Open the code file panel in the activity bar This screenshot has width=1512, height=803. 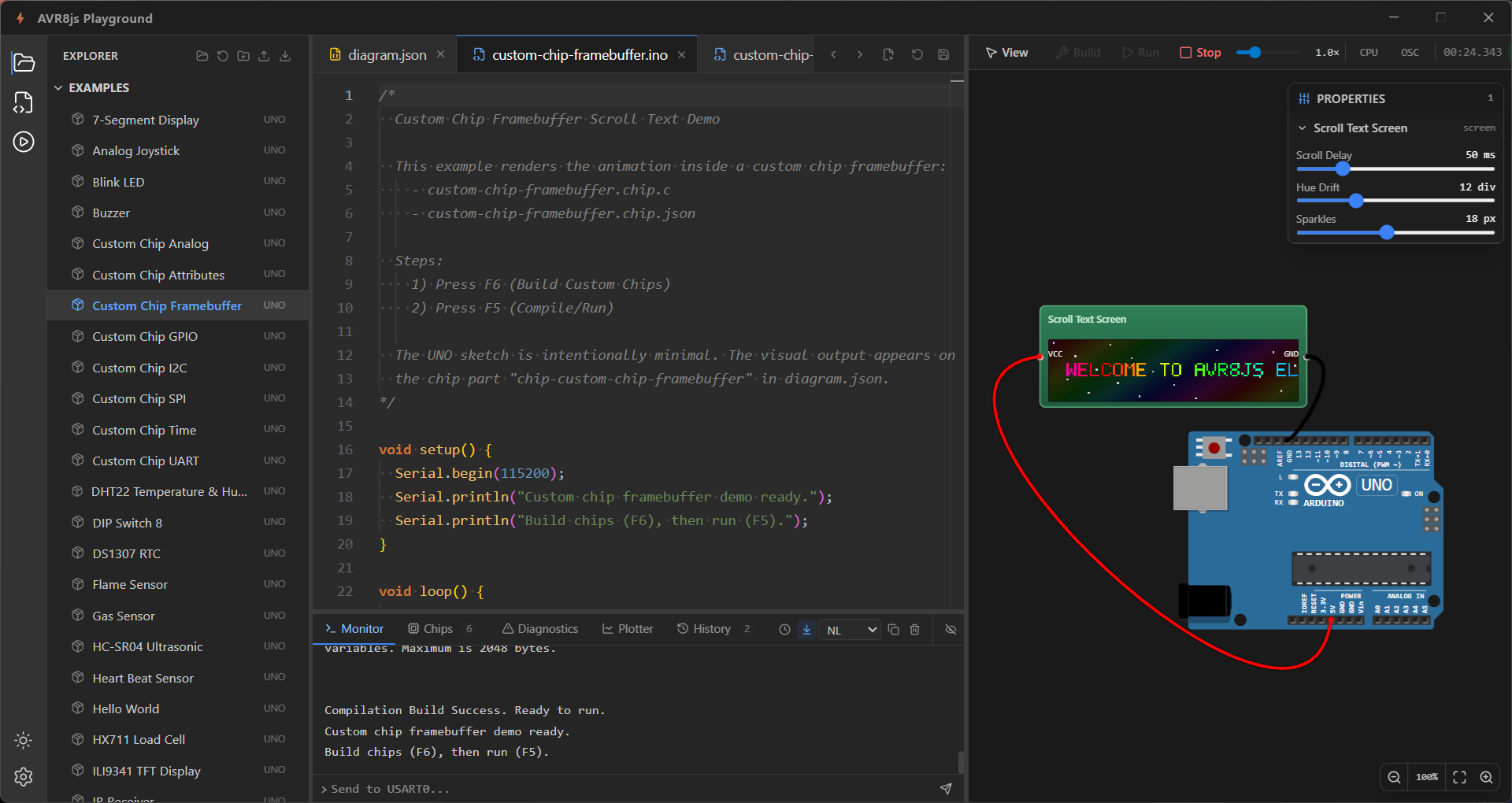[x=24, y=102]
